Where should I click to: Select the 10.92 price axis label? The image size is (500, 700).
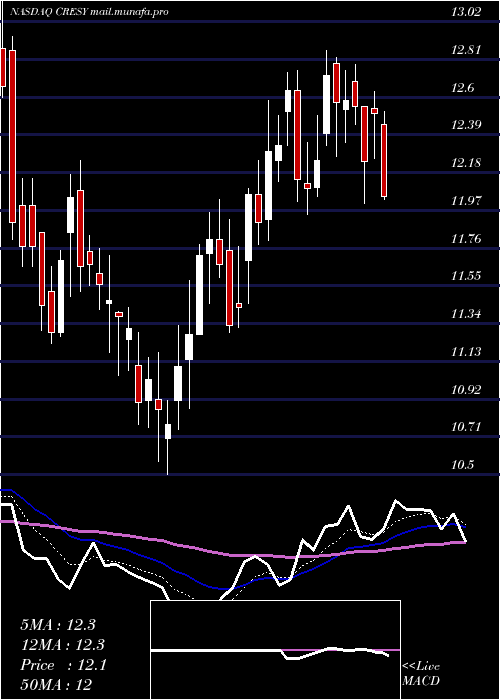click(x=466, y=390)
